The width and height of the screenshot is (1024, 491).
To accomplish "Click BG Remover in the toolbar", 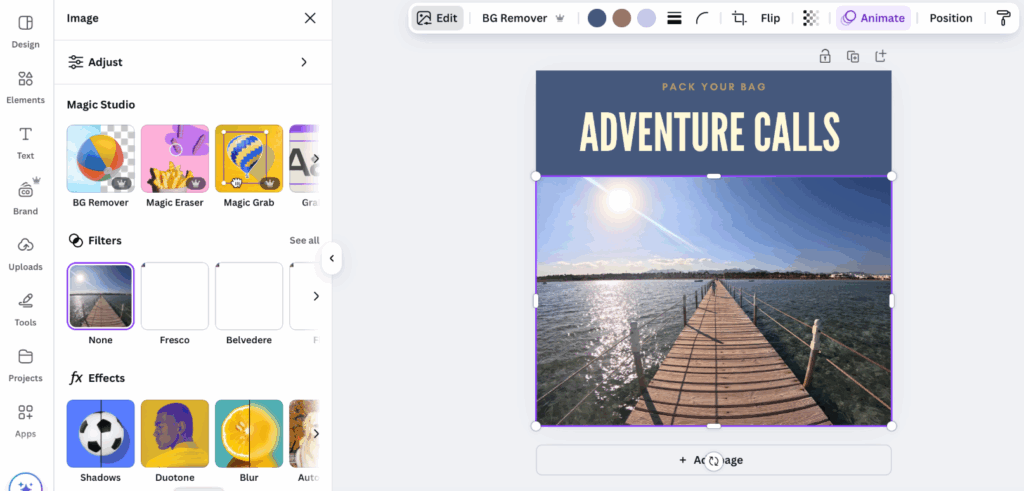I will [522, 18].
